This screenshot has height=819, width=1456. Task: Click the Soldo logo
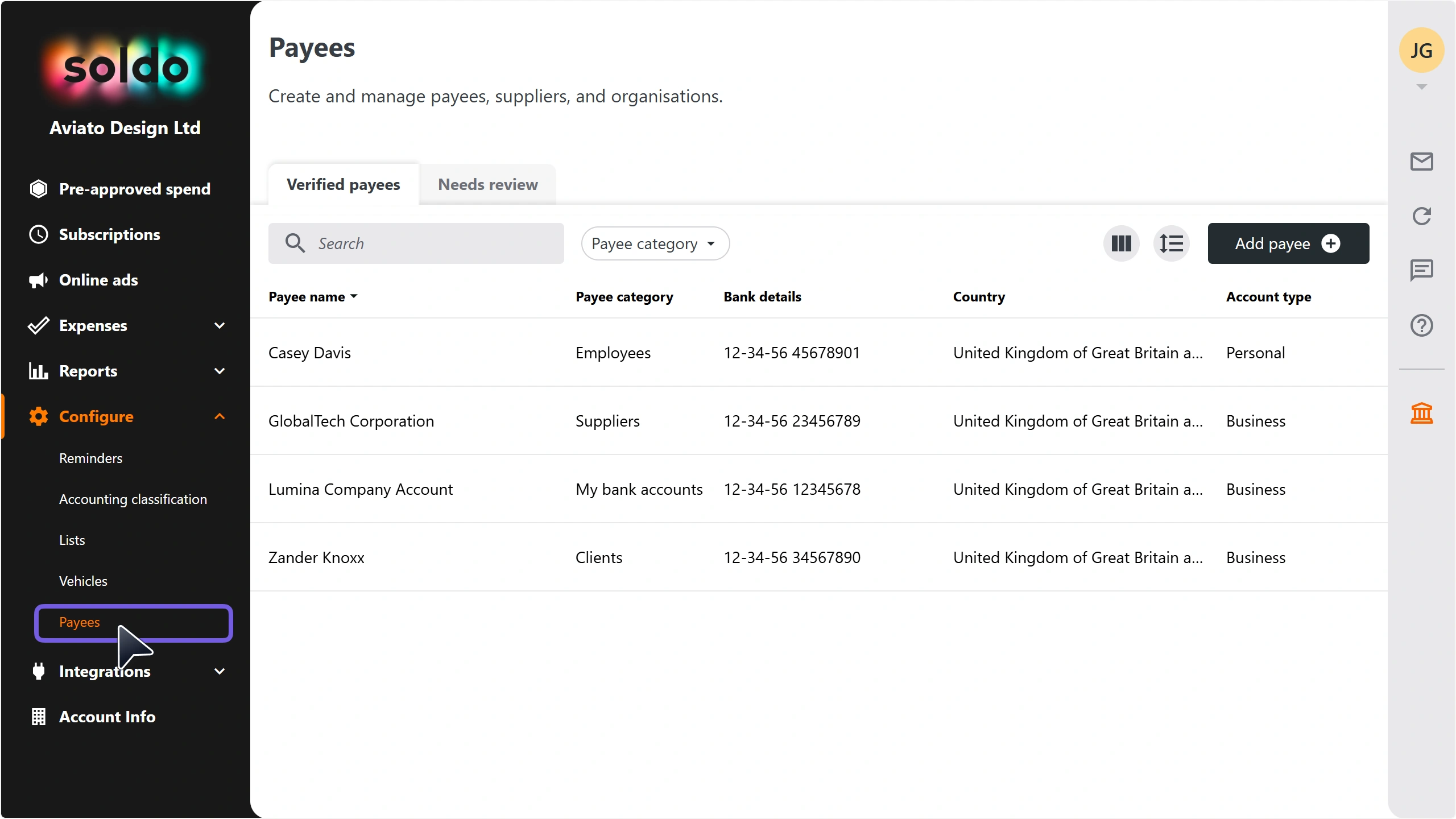click(125, 68)
